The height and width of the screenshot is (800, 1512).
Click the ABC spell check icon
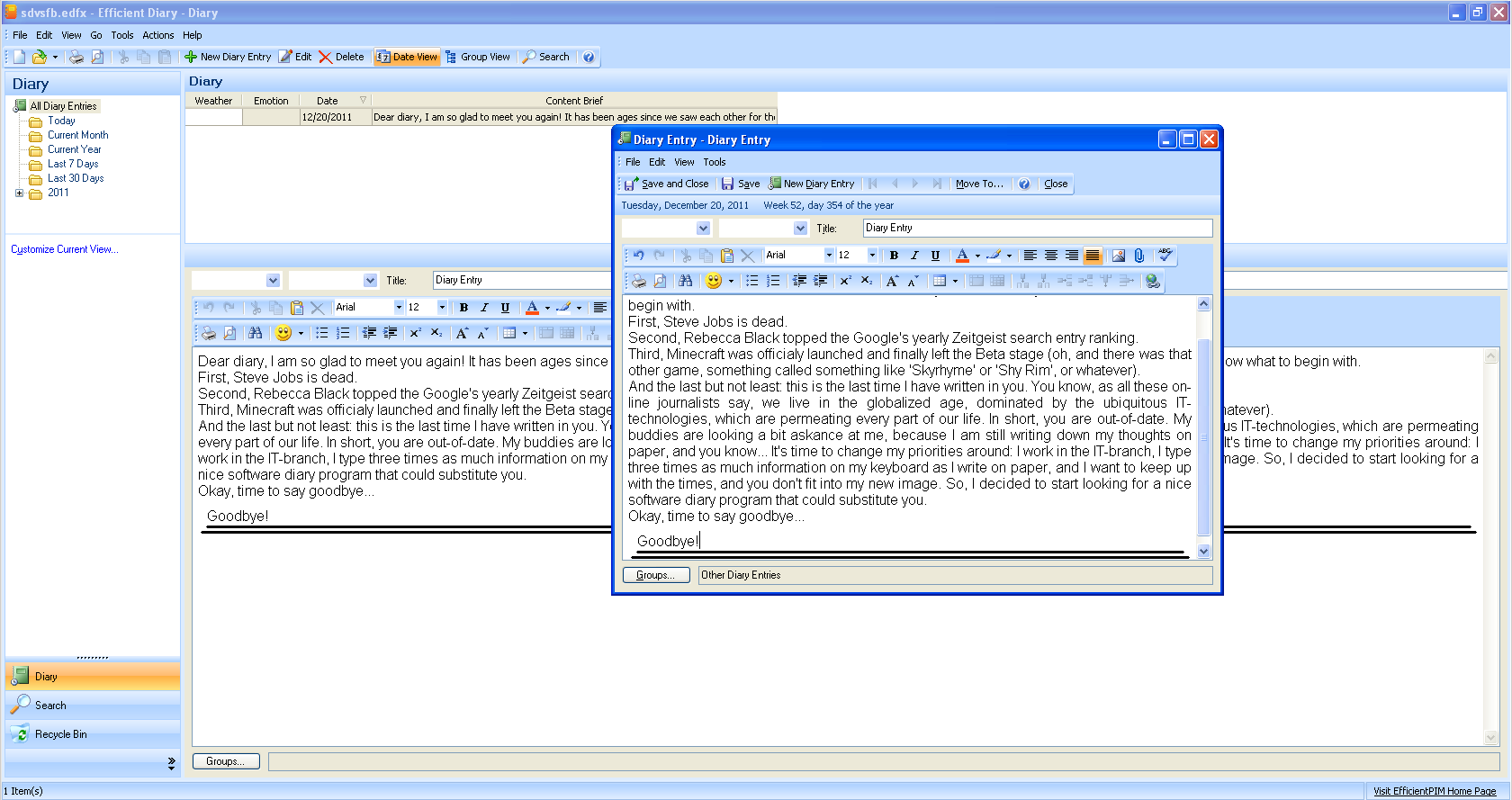tap(1165, 255)
